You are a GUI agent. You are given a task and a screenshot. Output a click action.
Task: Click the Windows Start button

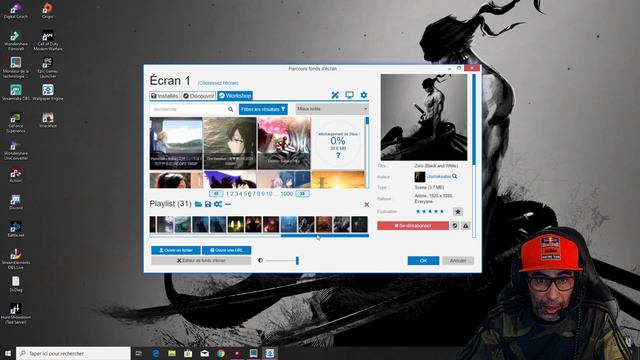click(x=8, y=353)
